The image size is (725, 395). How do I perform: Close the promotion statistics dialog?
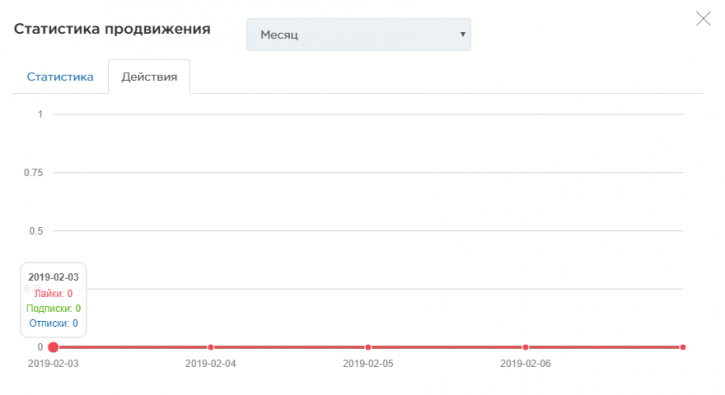pyautogui.click(x=703, y=19)
